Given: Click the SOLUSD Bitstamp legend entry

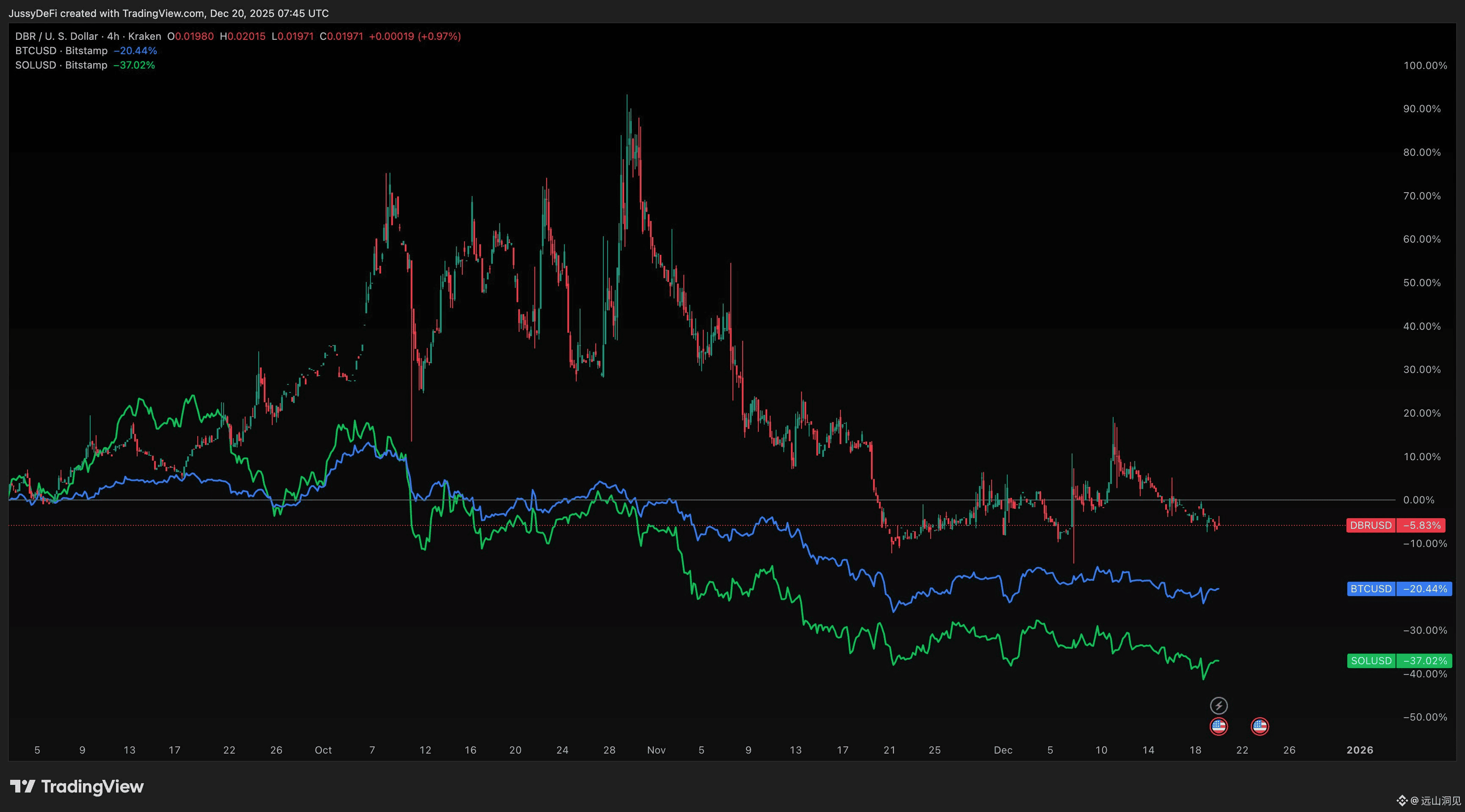Looking at the screenshot, I should coord(61,65).
